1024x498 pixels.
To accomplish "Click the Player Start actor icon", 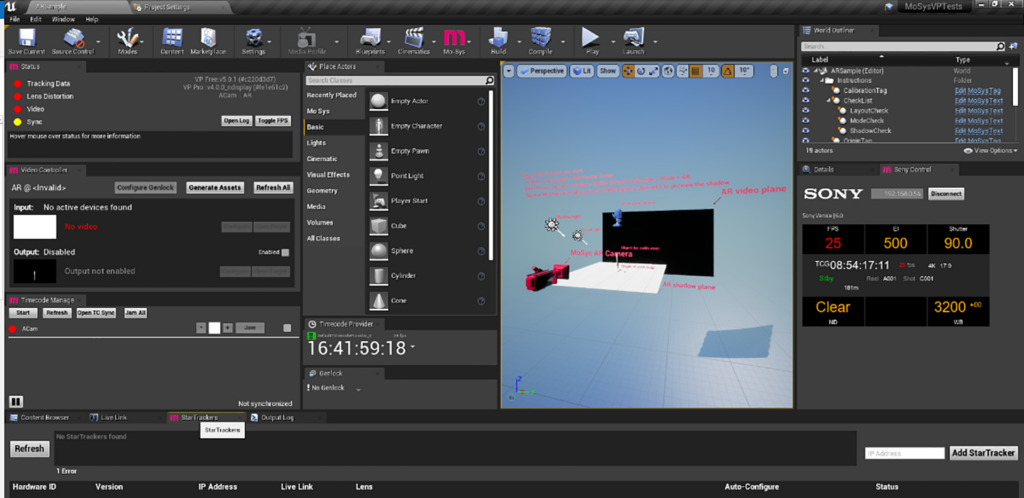I will pyautogui.click(x=378, y=201).
